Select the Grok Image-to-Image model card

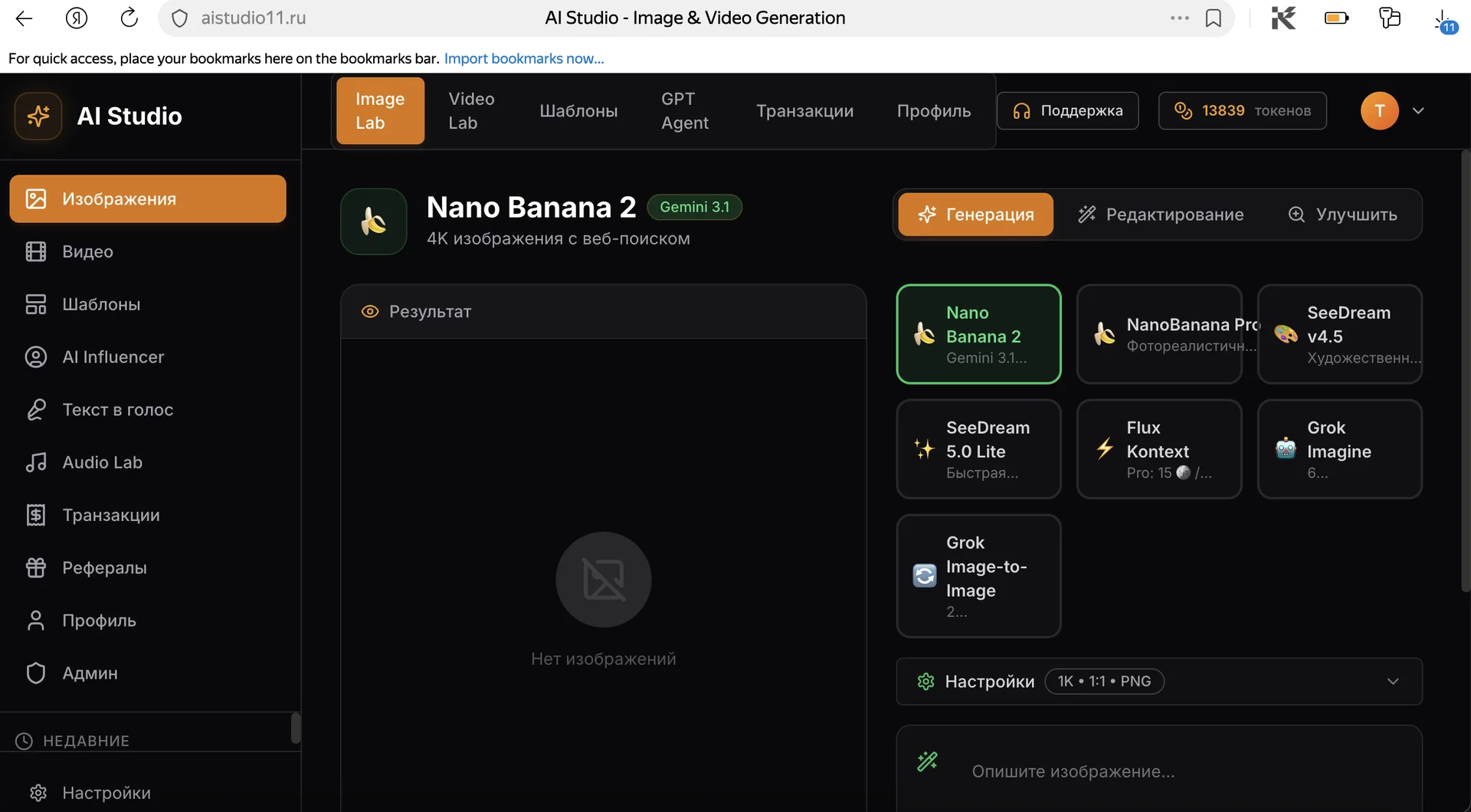978,576
